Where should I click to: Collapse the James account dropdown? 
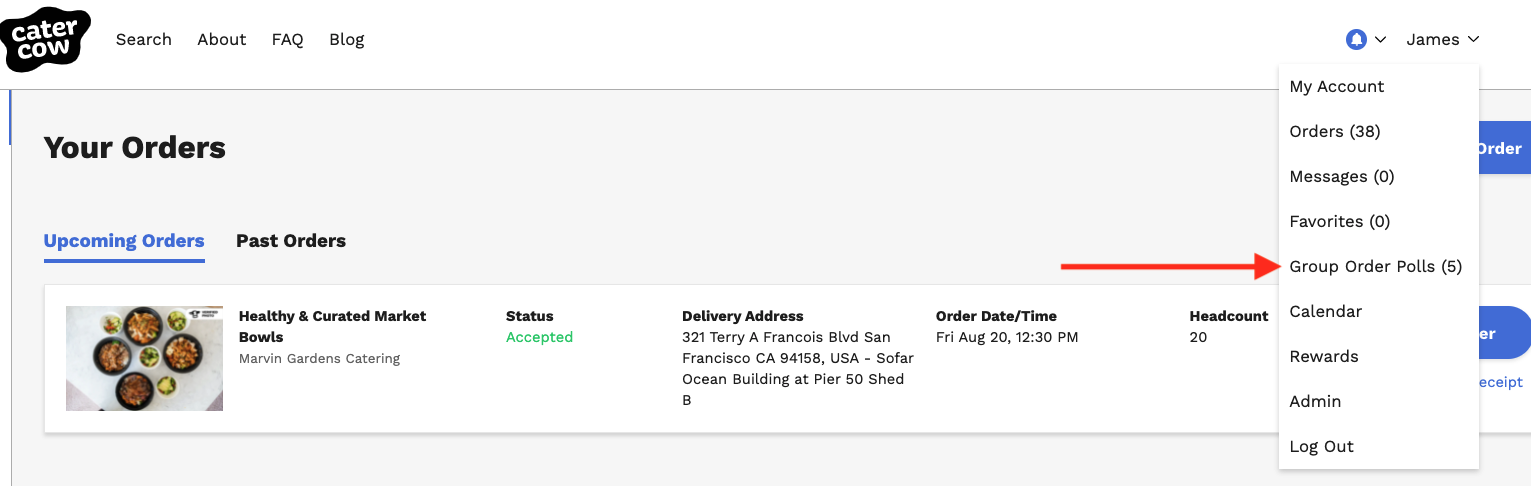click(1442, 40)
